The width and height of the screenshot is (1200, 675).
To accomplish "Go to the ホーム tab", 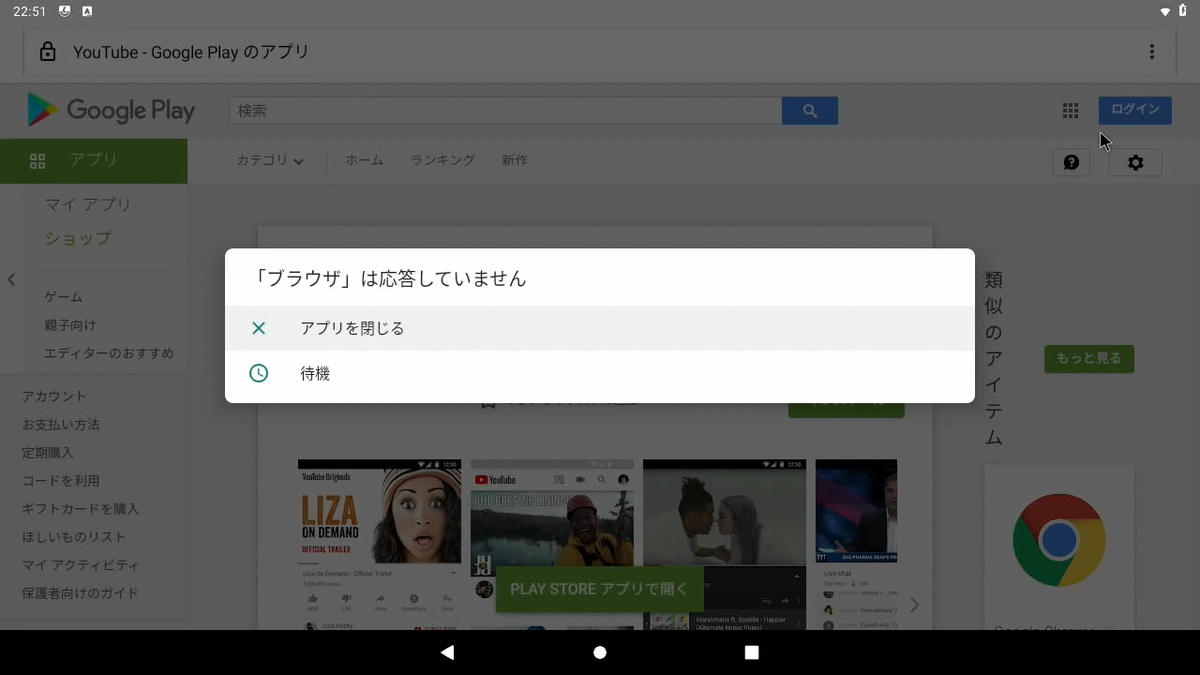I will [364, 160].
